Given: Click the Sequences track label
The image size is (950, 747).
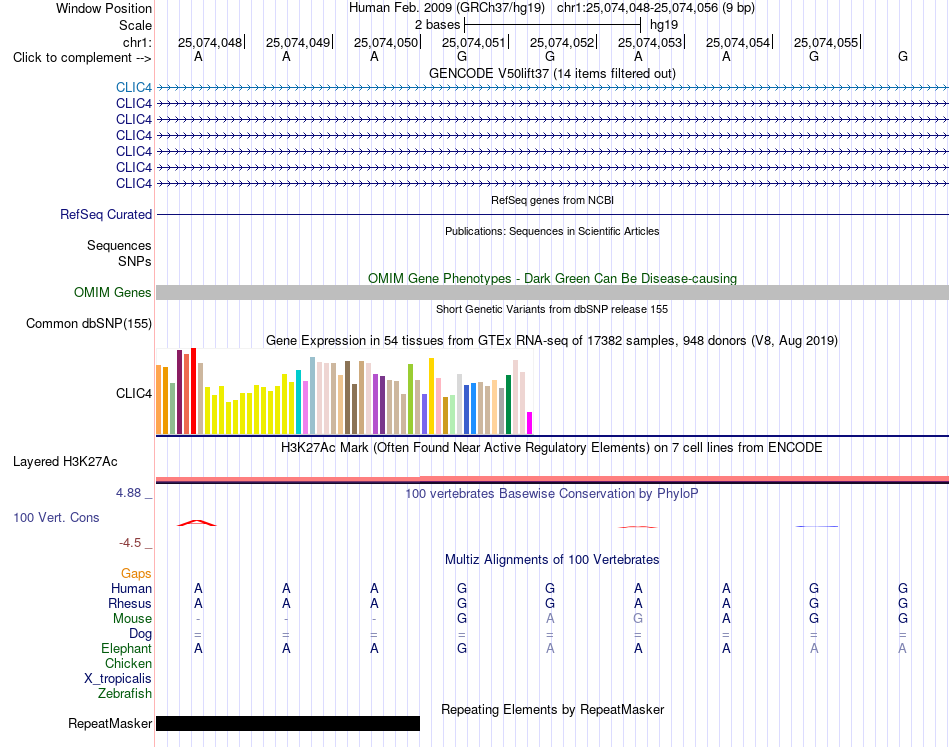Looking at the screenshot, I should click(119, 245).
